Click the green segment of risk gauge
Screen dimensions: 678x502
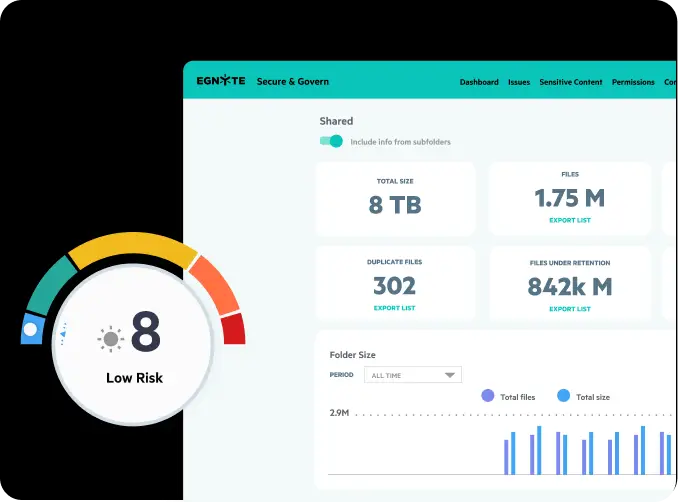click(x=51, y=286)
